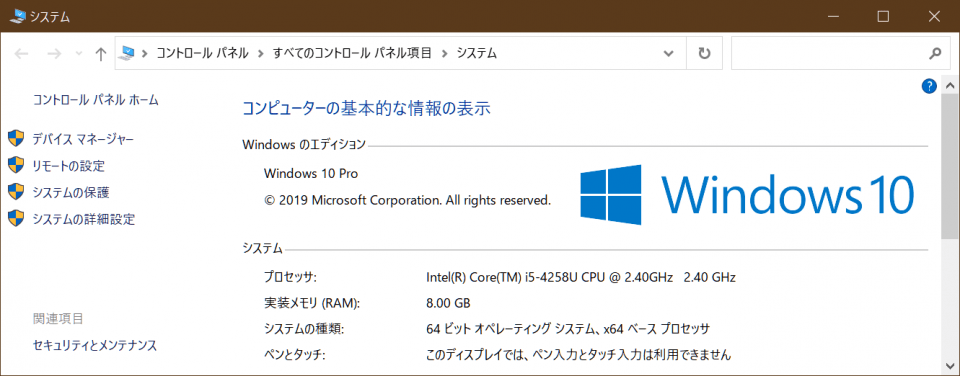
Task: Refresh the System page
Action: [704, 54]
